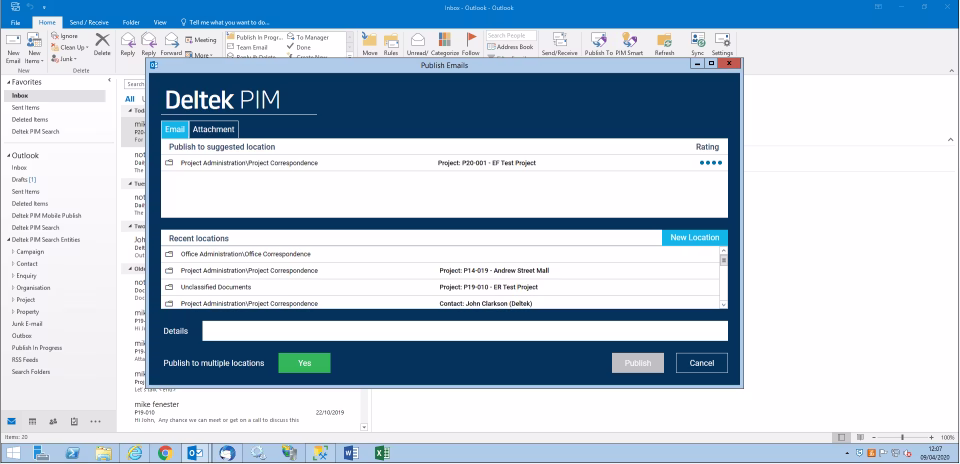Viewport: 960px width, 464px height.
Task: Open navigation more options ellipsis
Action: tap(96, 421)
